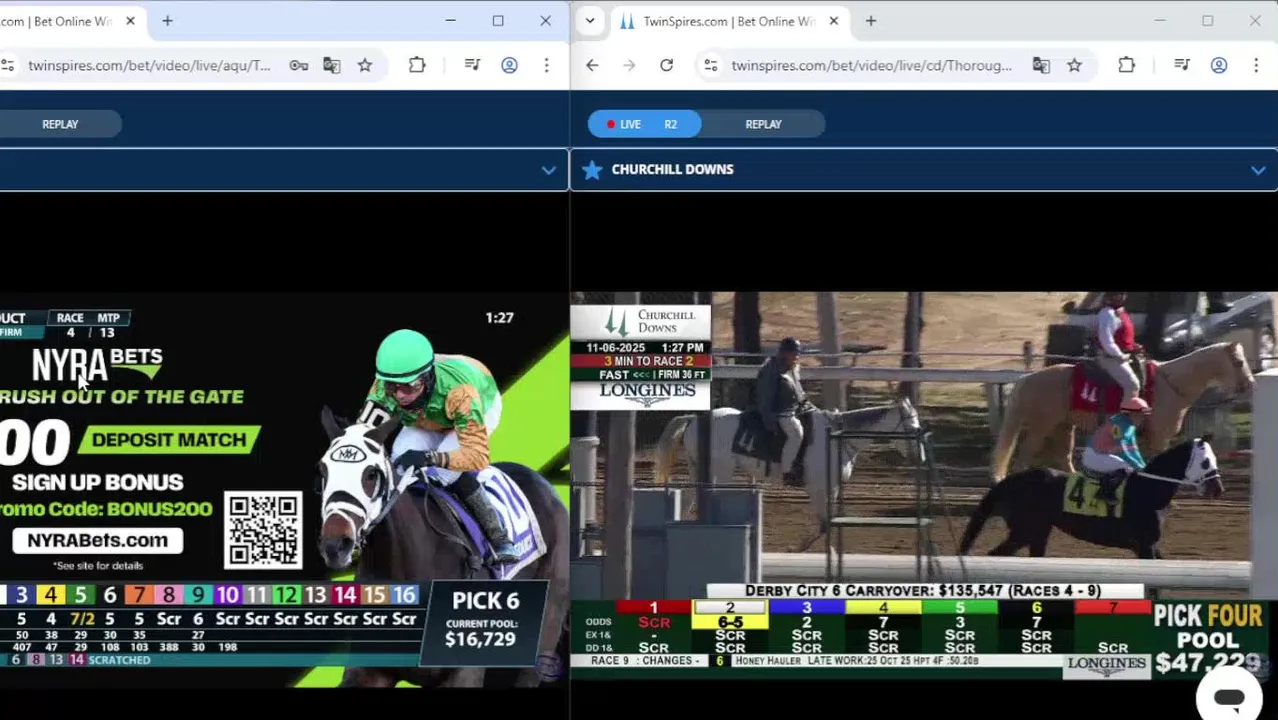Open tab search dropdown in right window
The width and height of the screenshot is (1278, 720).
[x=590, y=20]
